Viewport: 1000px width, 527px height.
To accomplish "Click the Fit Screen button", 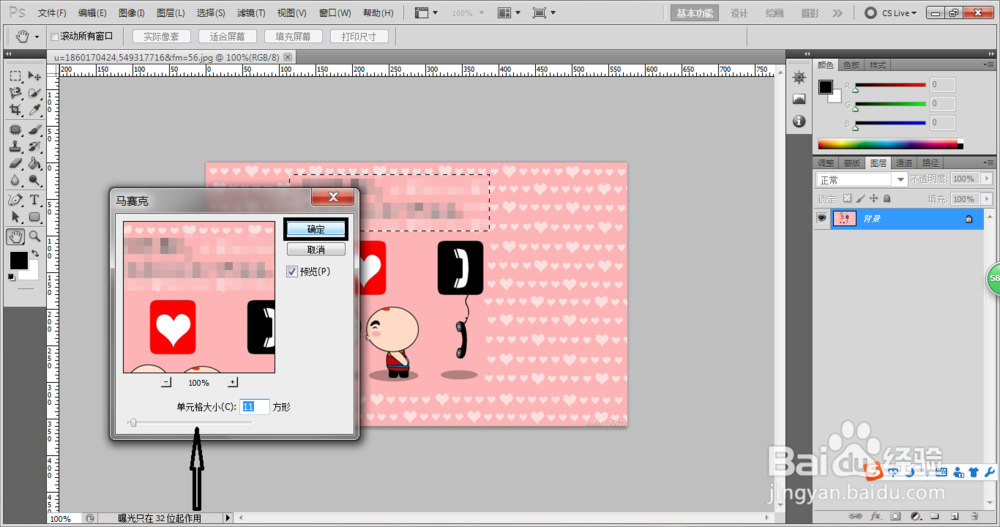I will point(227,36).
